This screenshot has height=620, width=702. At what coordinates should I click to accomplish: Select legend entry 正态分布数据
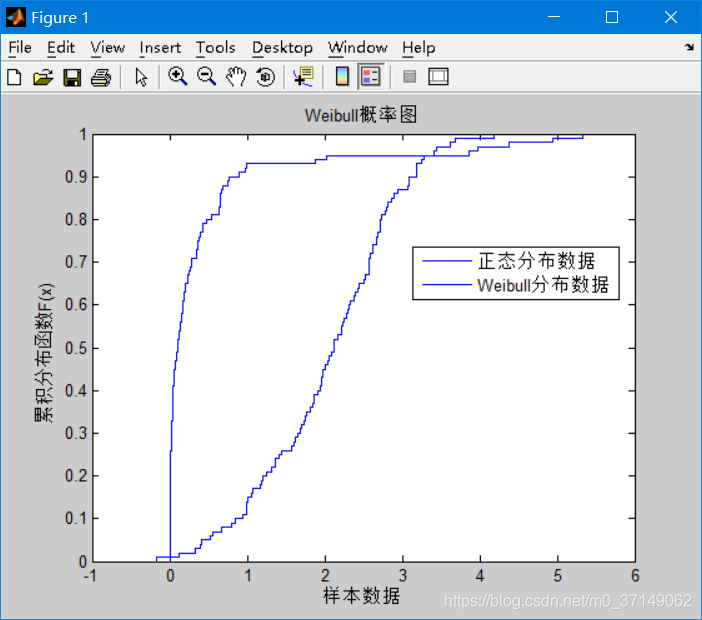(536, 261)
